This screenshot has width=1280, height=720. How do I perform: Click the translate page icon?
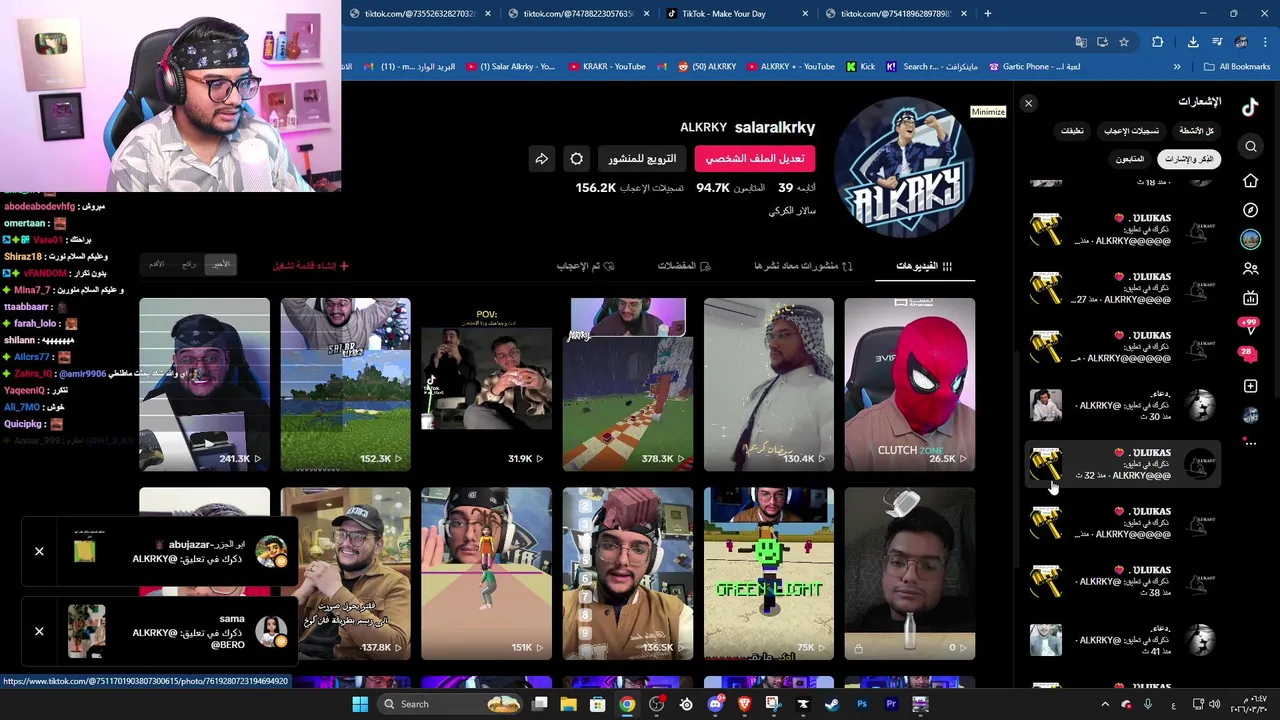click(1081, 42)
